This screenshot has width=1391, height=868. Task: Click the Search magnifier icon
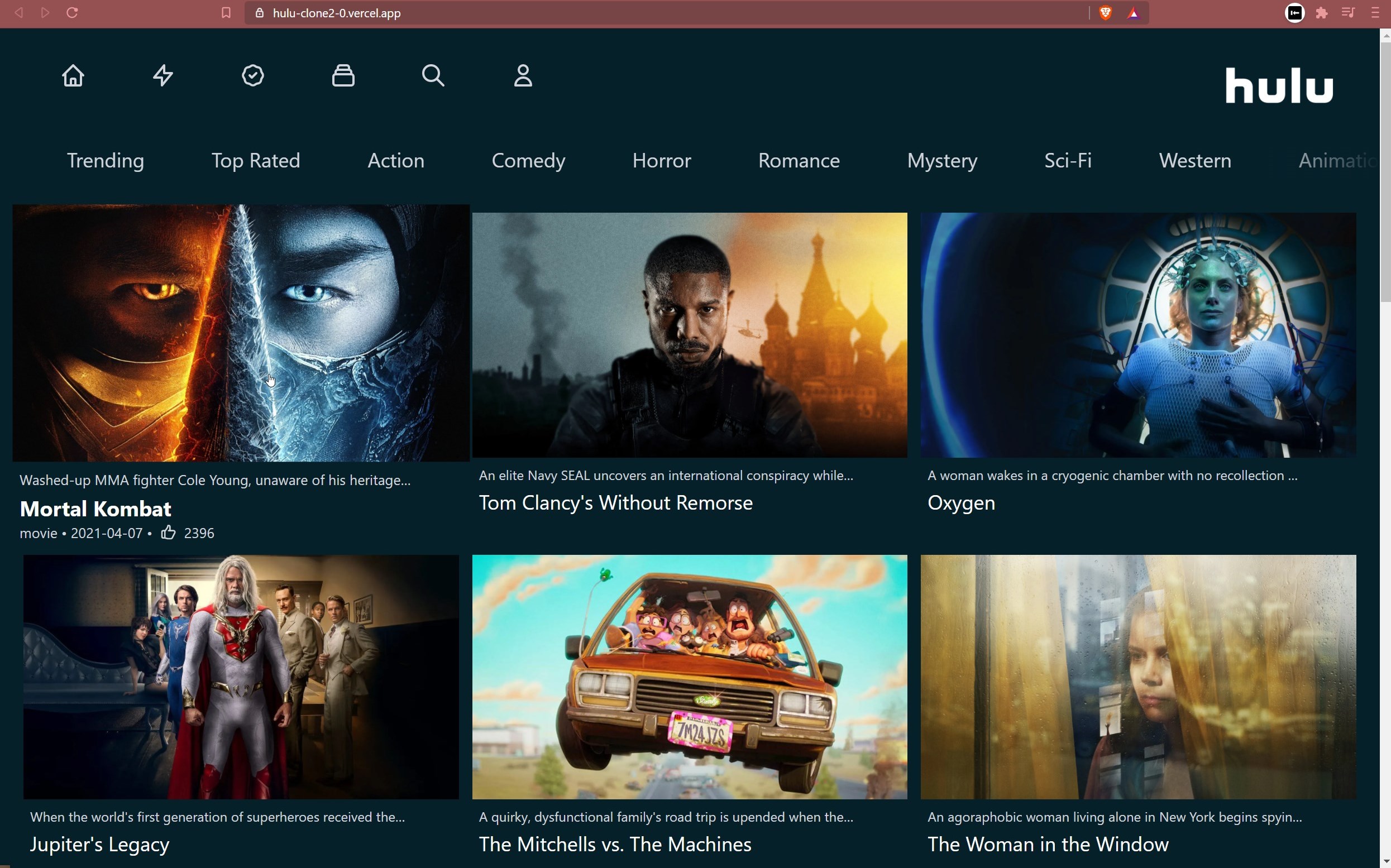tap(433, 75)
